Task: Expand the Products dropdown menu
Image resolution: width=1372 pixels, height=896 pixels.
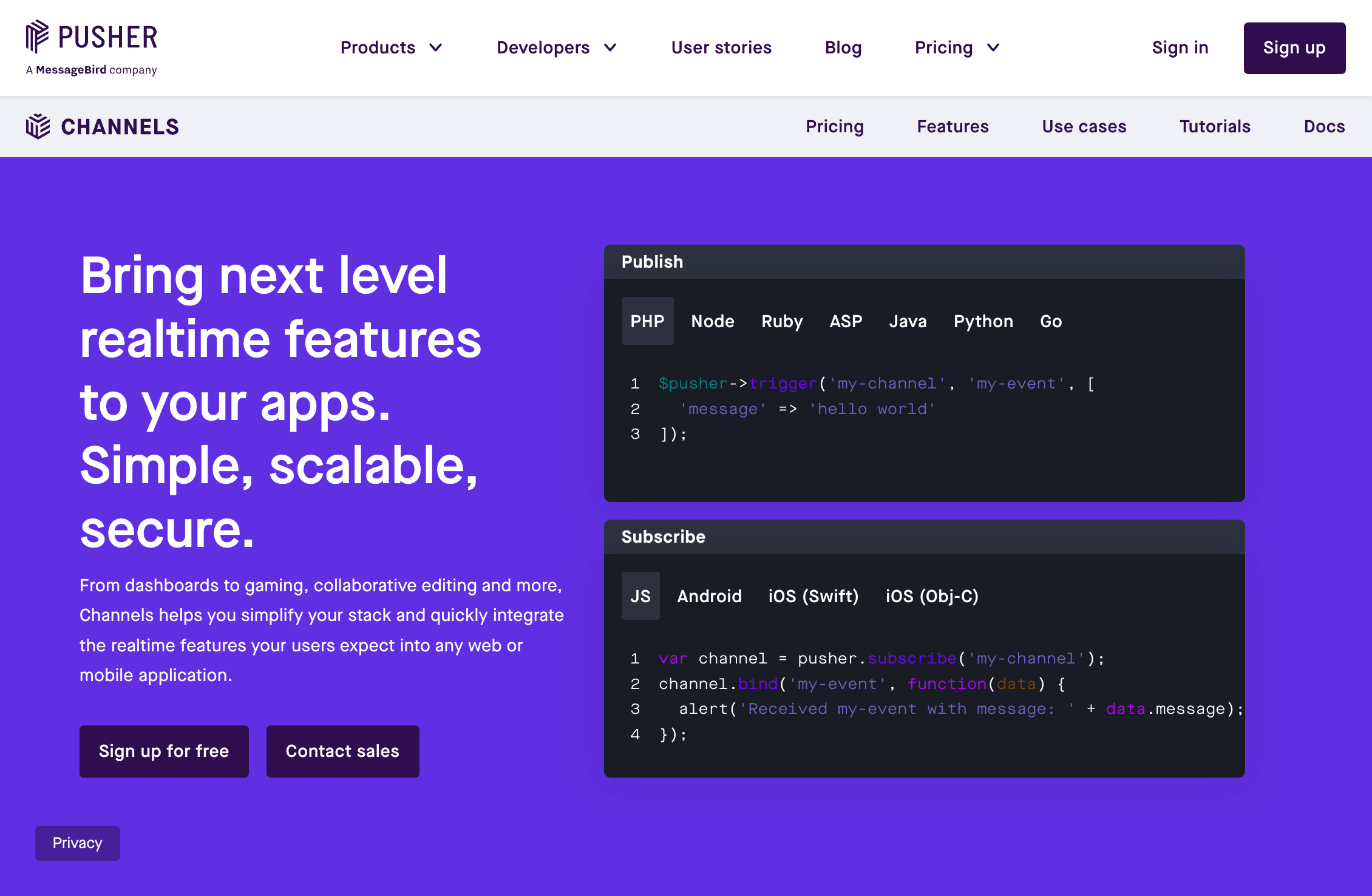Action: pos(392,47)
